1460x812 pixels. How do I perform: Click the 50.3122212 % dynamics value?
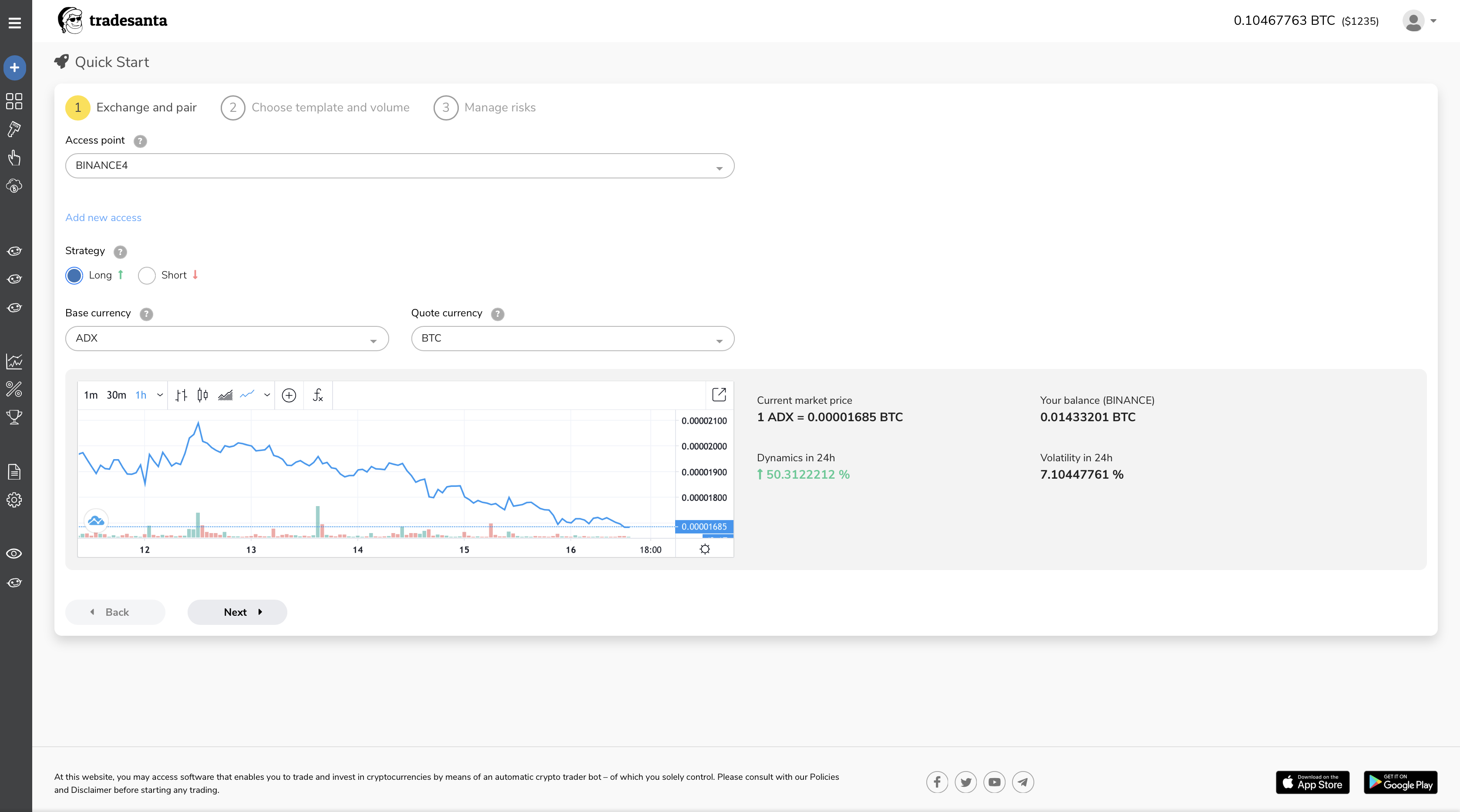tap(803, 474)
